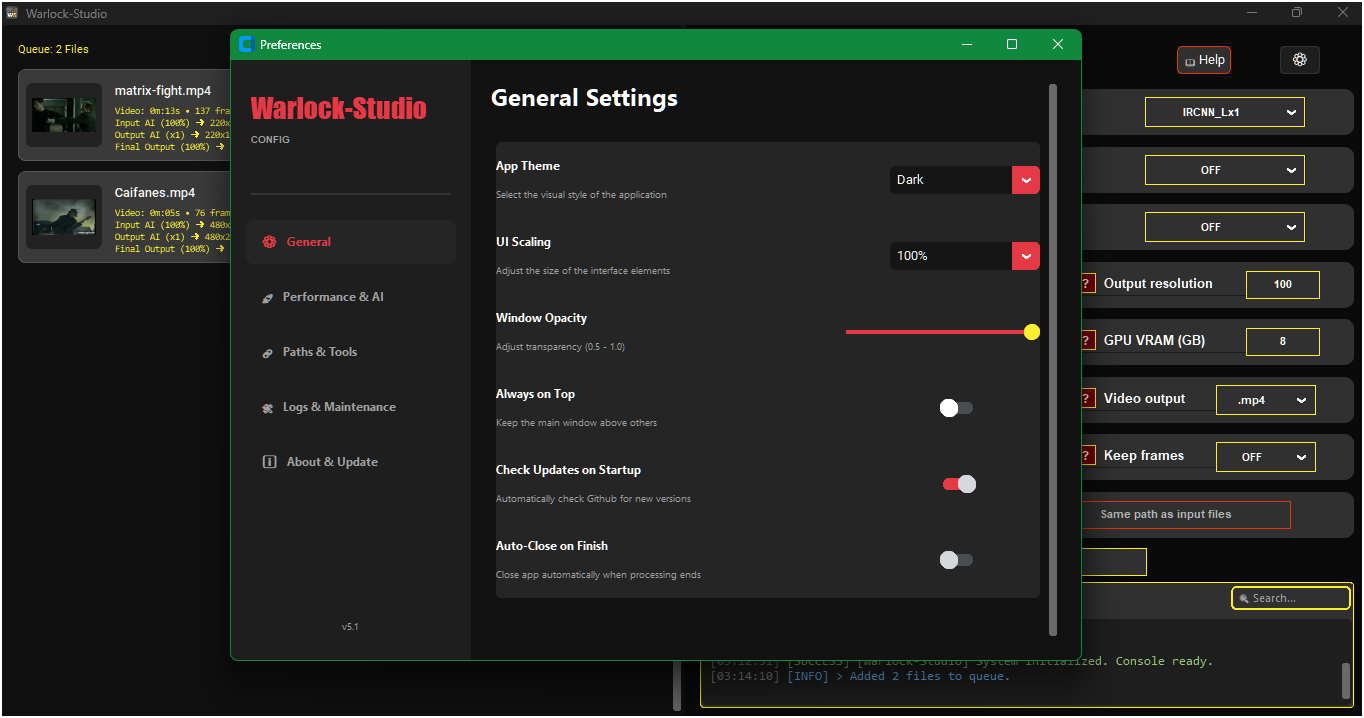Click the Caifanes.mp4 file name
The width and height of the screenshot is (1364, 718).
[x=155, y=193]
